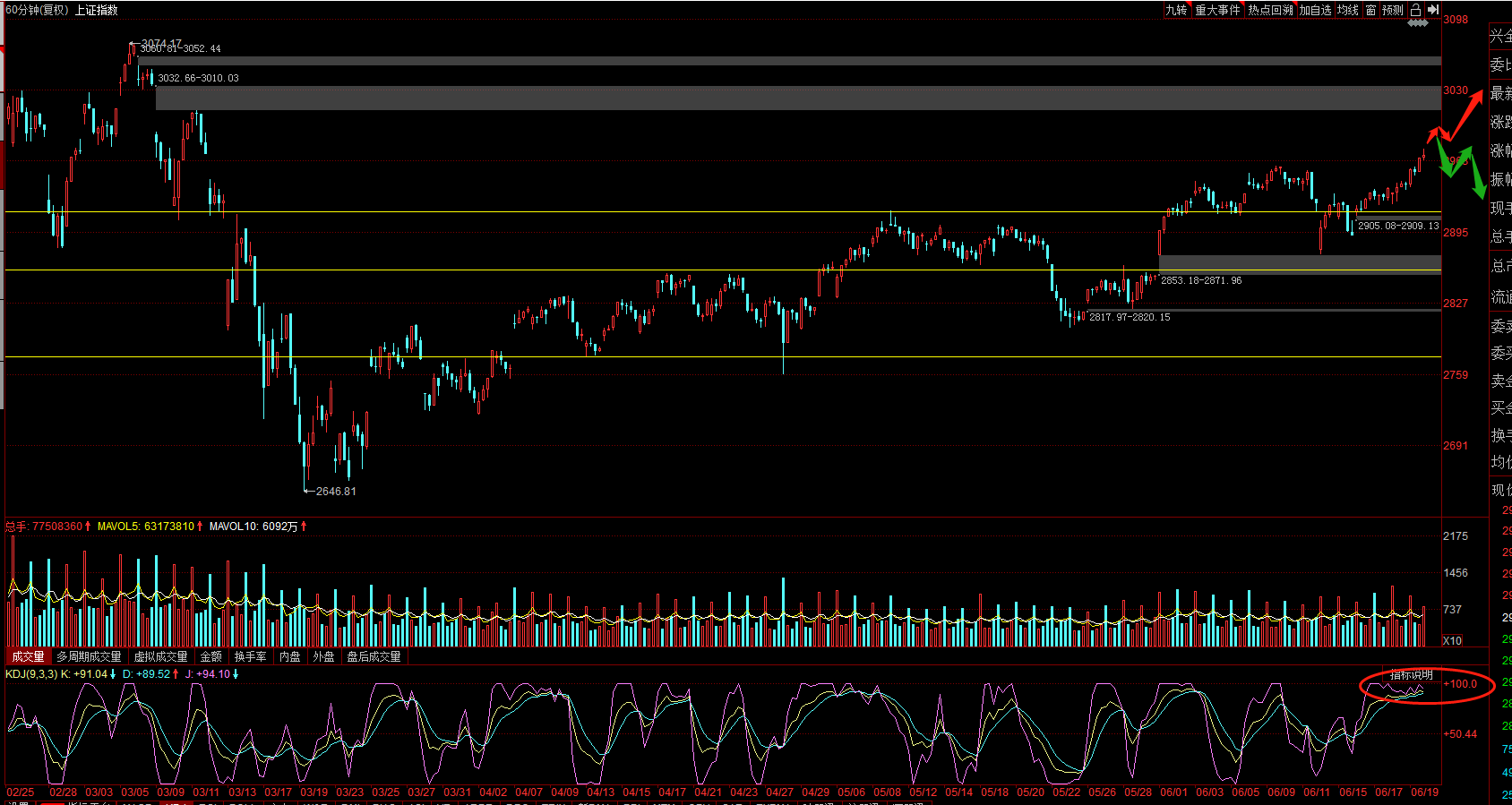Select the 换手率 turnover rate tab

[250, 656]
